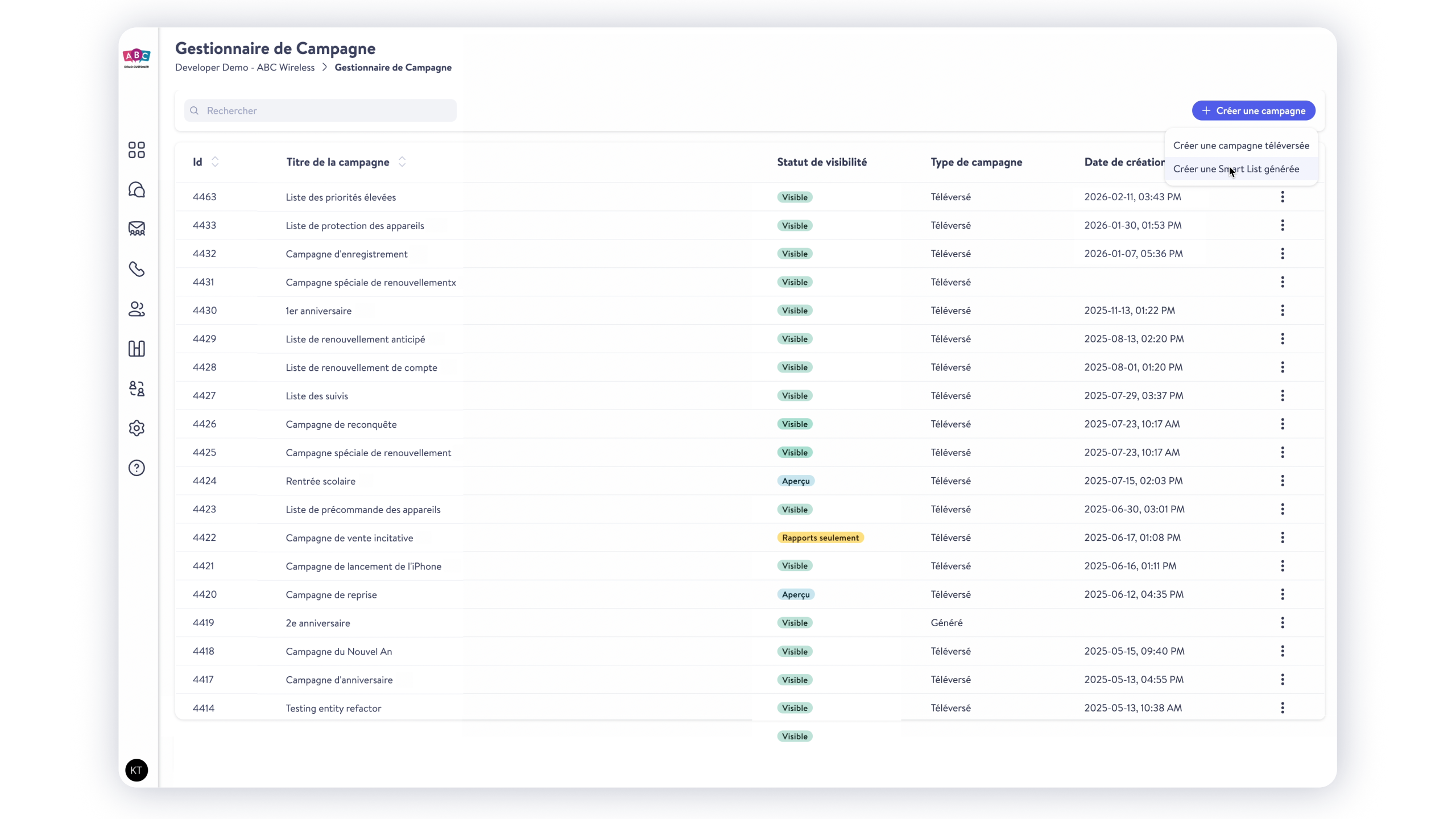
Task: Open the help question mark icon
Action: click(x=136, y=468)
